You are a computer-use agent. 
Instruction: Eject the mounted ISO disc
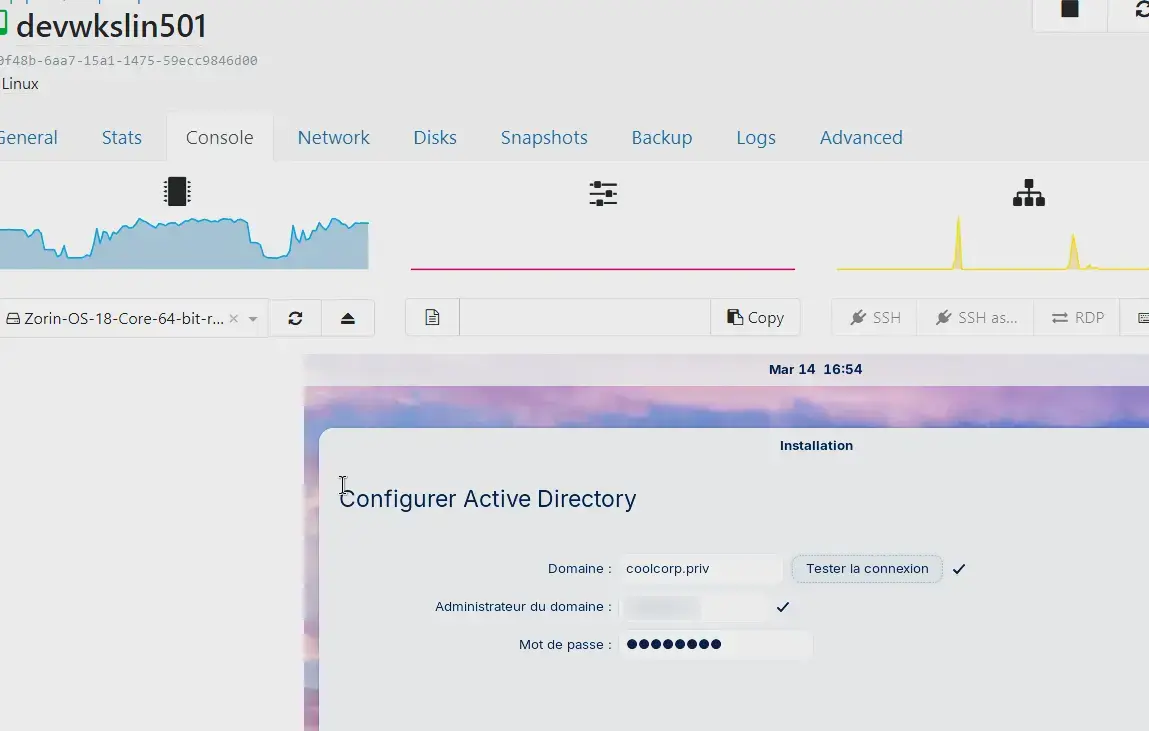click(347, 318)
